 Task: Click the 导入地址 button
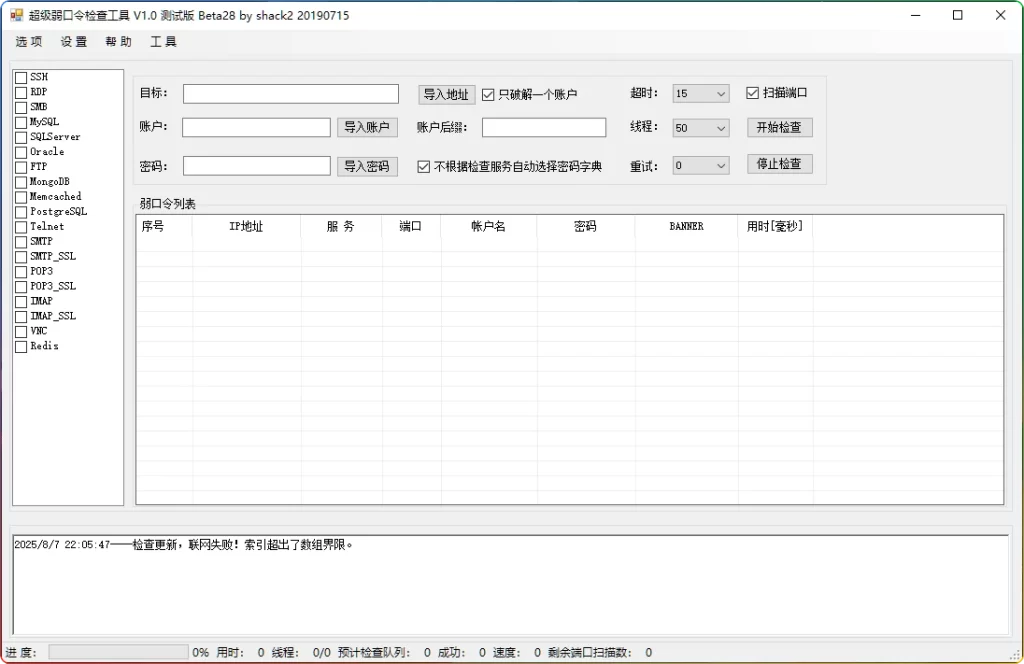pyautogui.click(x=446, y=95)
